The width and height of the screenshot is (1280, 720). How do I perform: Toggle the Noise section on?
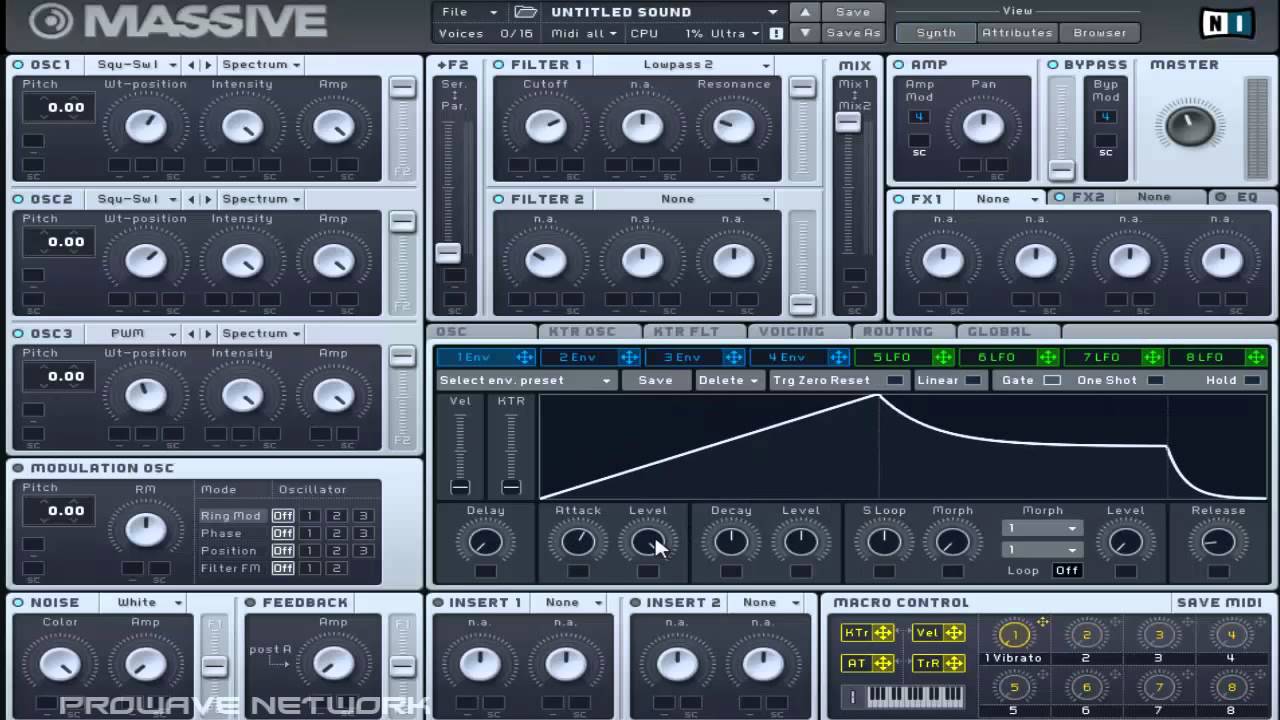[x=19, y=602]
